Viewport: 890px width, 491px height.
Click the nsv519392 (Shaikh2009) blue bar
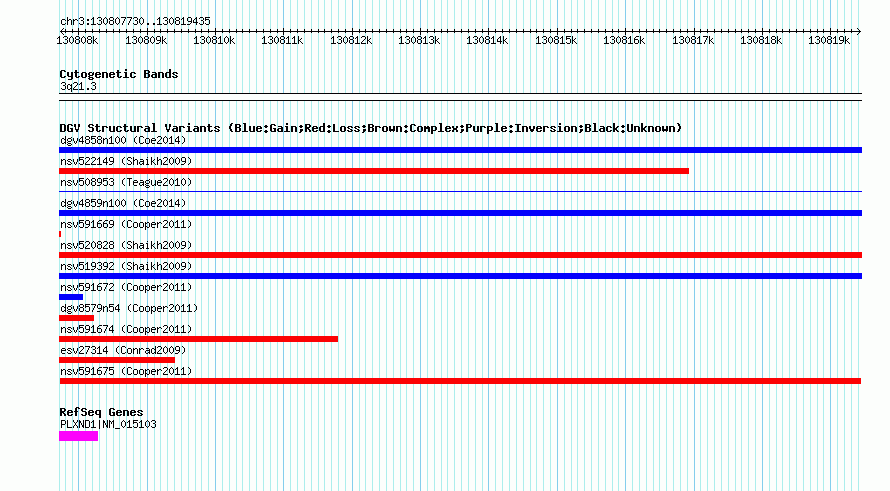pos(460,276)
